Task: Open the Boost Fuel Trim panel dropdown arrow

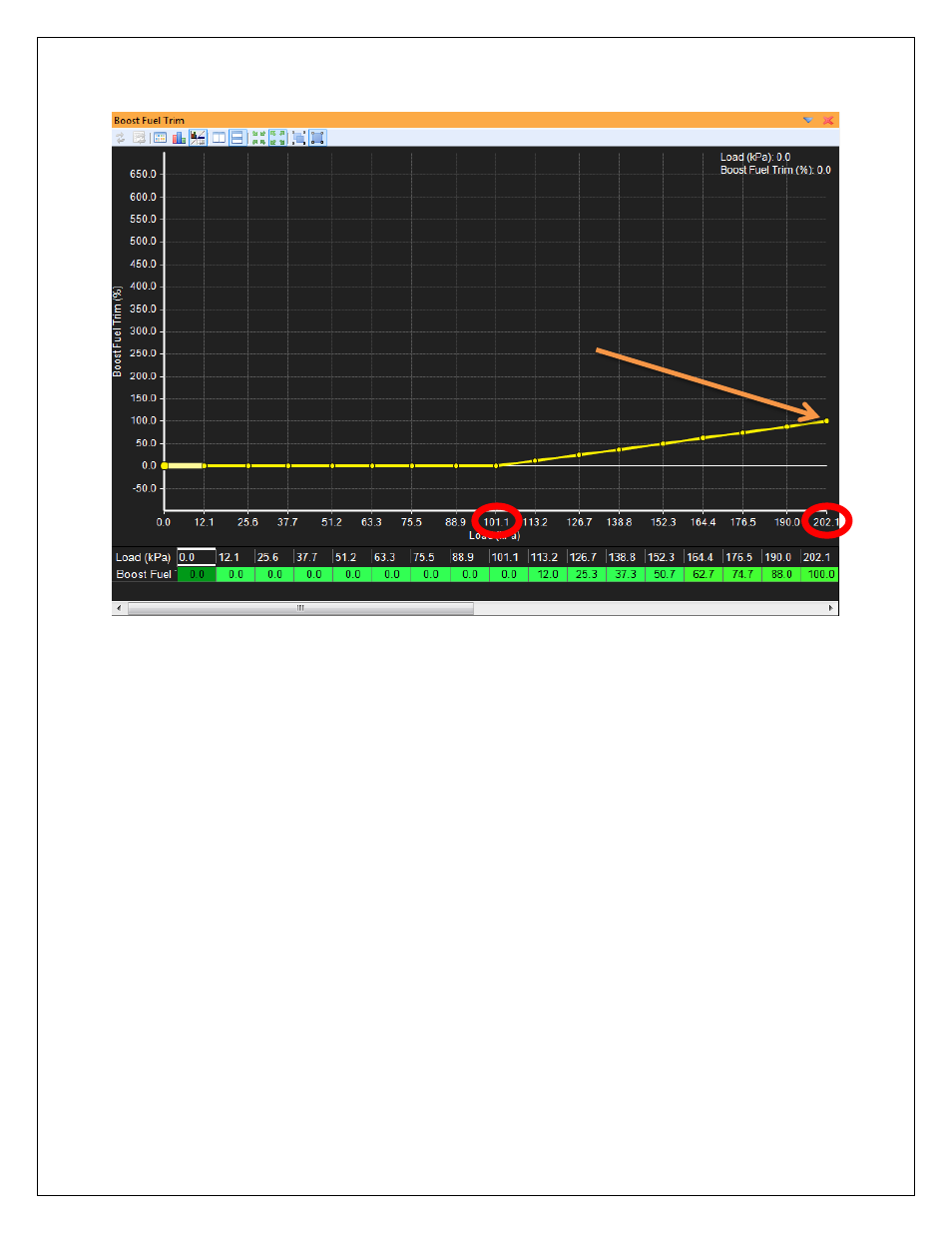Action: (808, 120)
